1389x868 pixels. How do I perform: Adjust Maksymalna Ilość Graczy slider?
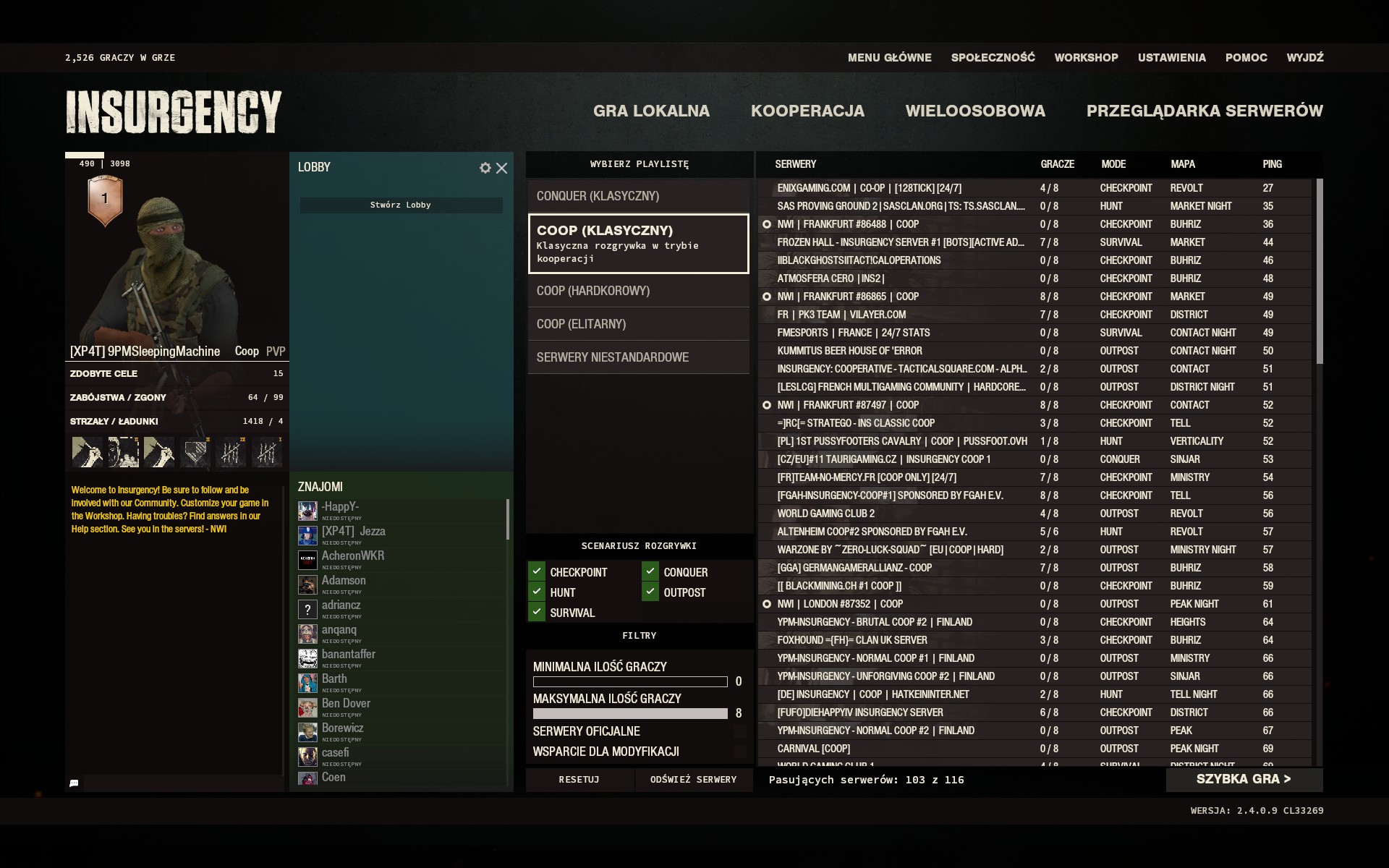point(630,713)
